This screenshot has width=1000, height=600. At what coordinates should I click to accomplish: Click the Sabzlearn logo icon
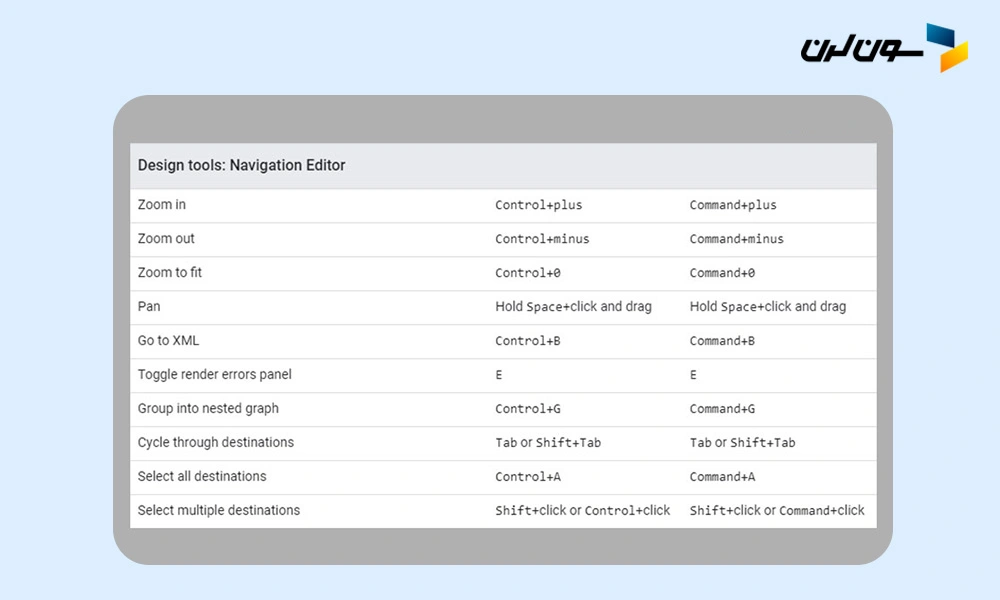tap(946, 47)
